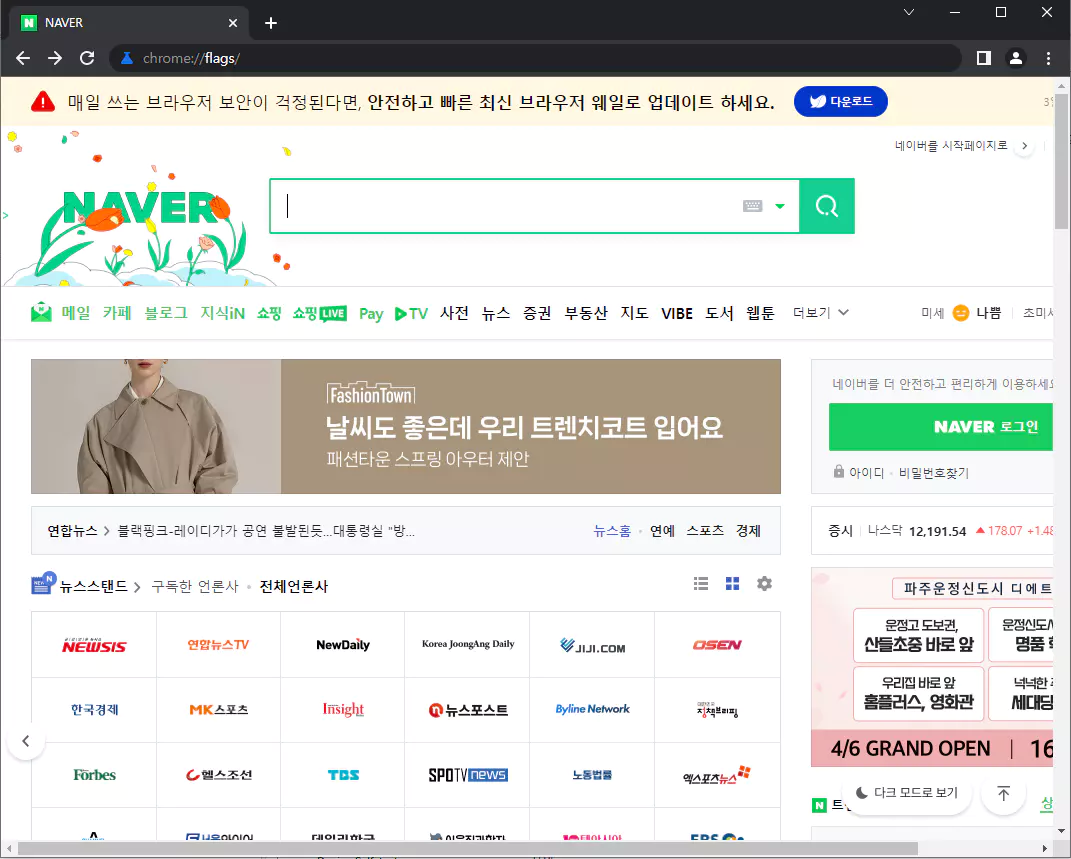Open VIBE service link
Image resolution: width=1071 pixels, height=859 pixels.
[x=677, y=313]
